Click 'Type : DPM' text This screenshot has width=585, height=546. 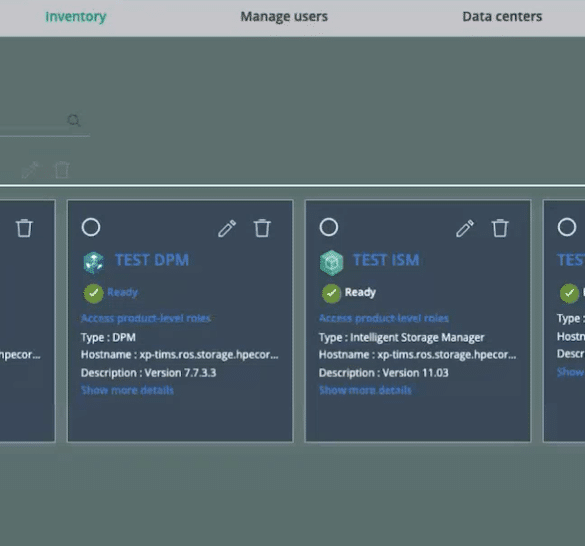click(108, 337)
